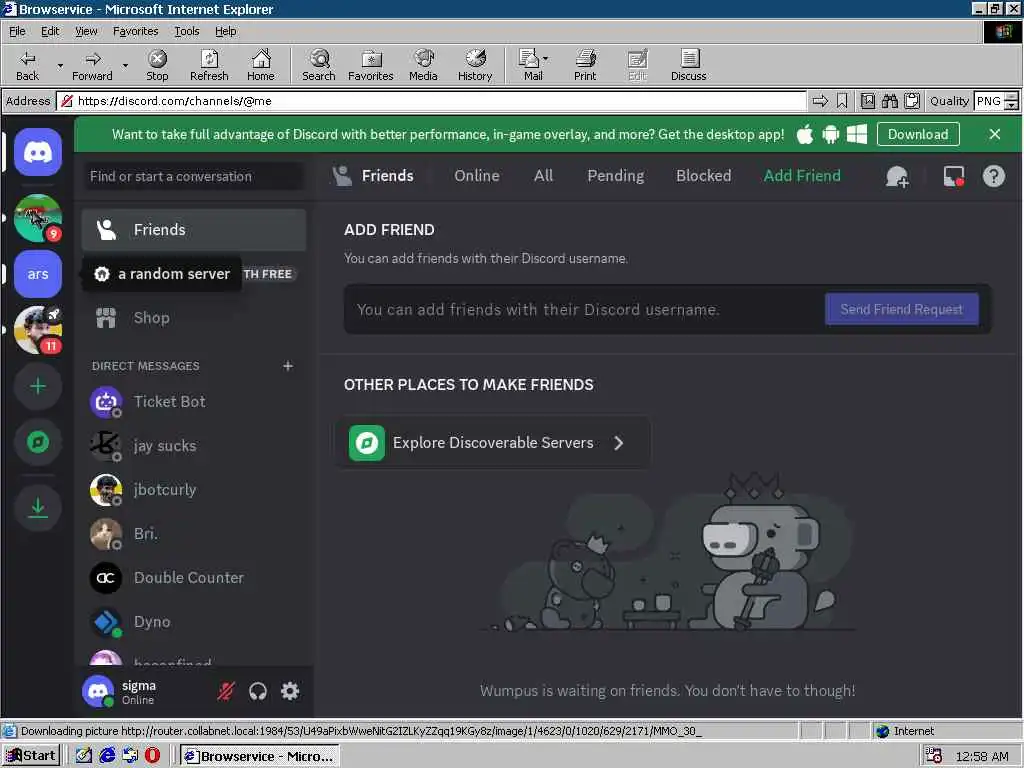Click the Send Friend Request button
1024x768 pixels.
coord(901,309)
